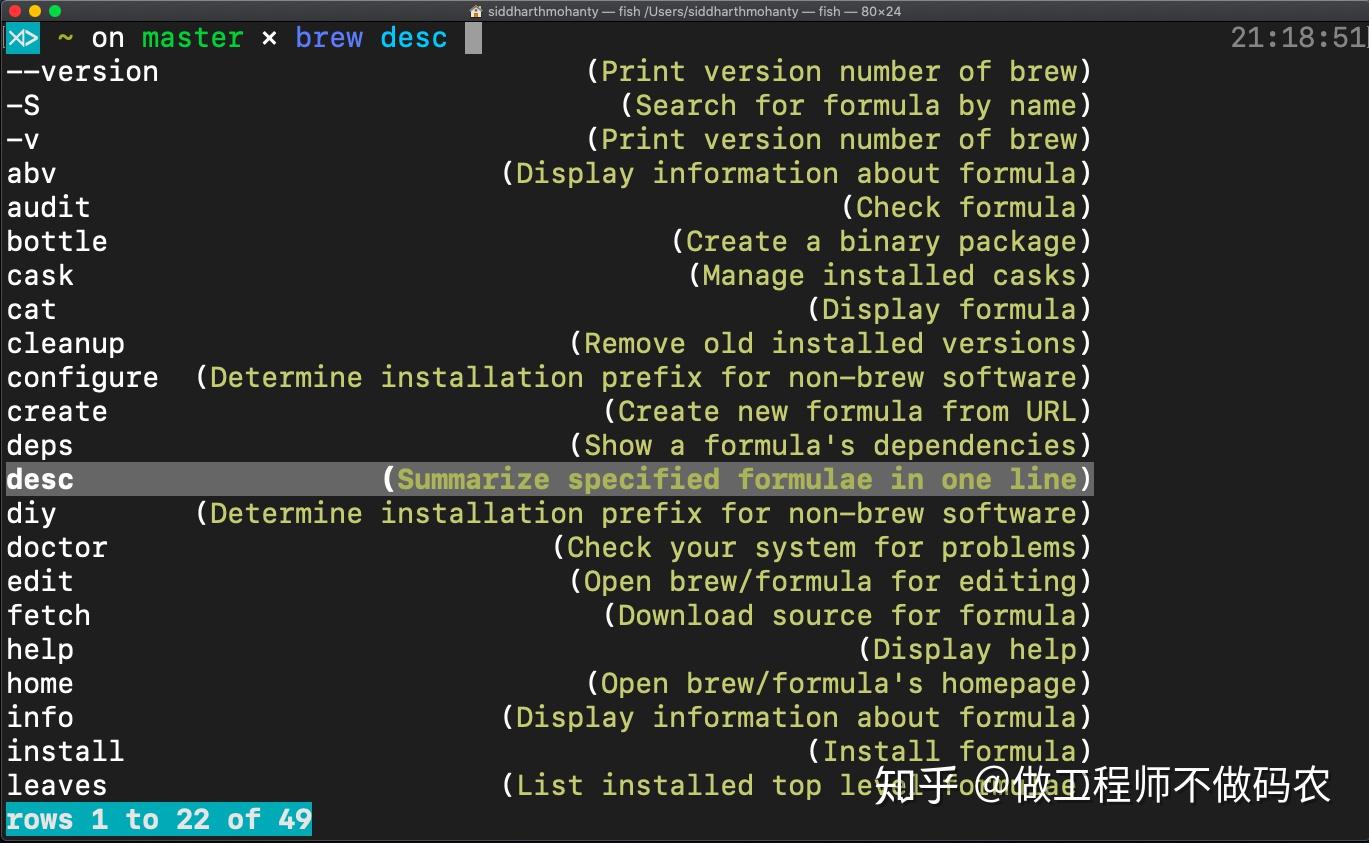Click 'Remove old installed versions' description
Screen dimensions: 1369x843
pyautogui.click(x=831, y=344)
